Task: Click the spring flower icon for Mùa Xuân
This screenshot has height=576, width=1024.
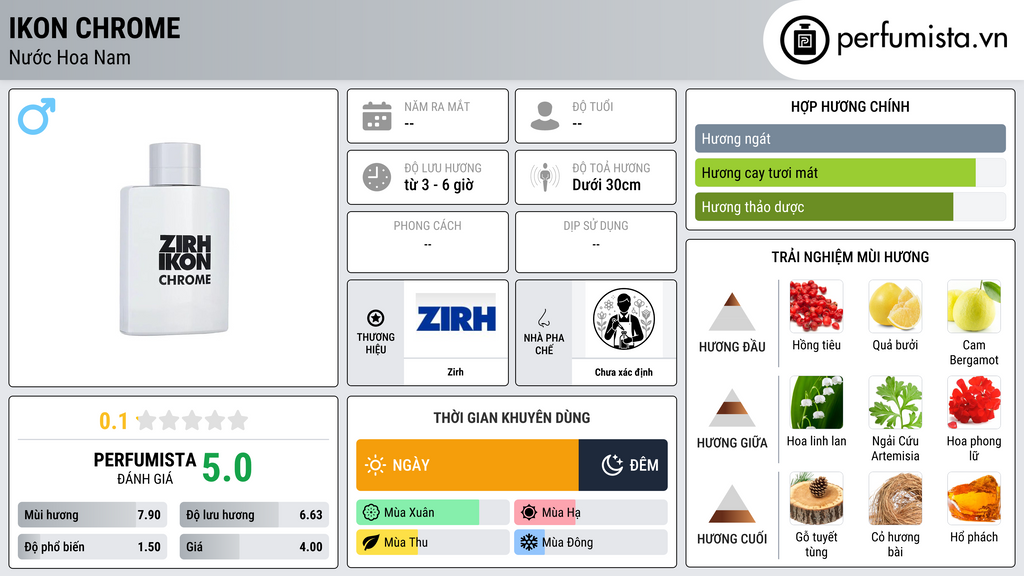Action: tap(371, 513)
